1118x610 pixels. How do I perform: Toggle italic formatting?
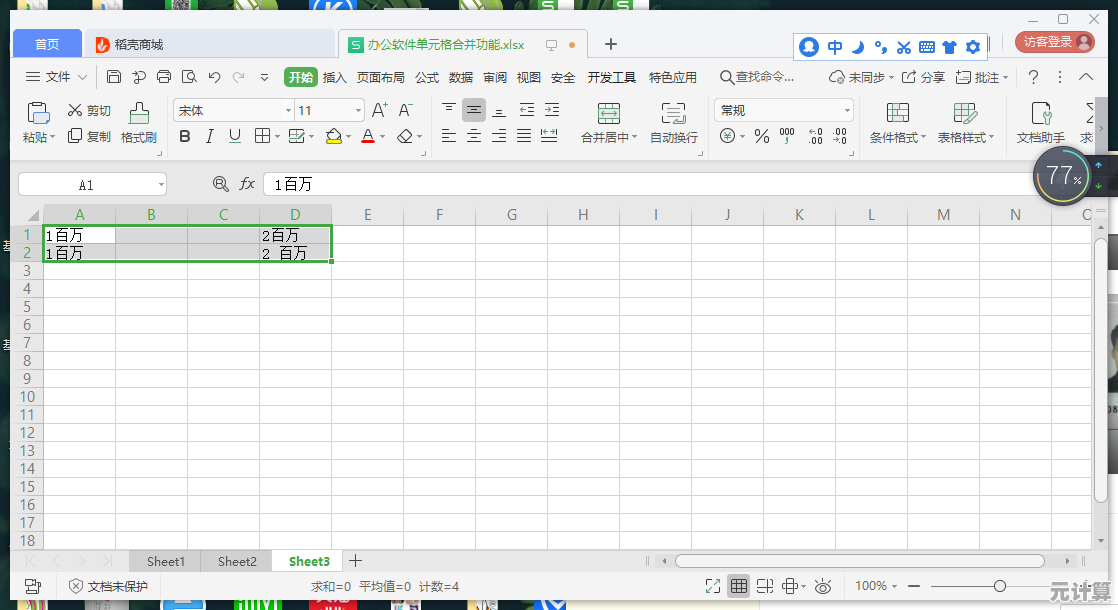[x=210, y=136]
